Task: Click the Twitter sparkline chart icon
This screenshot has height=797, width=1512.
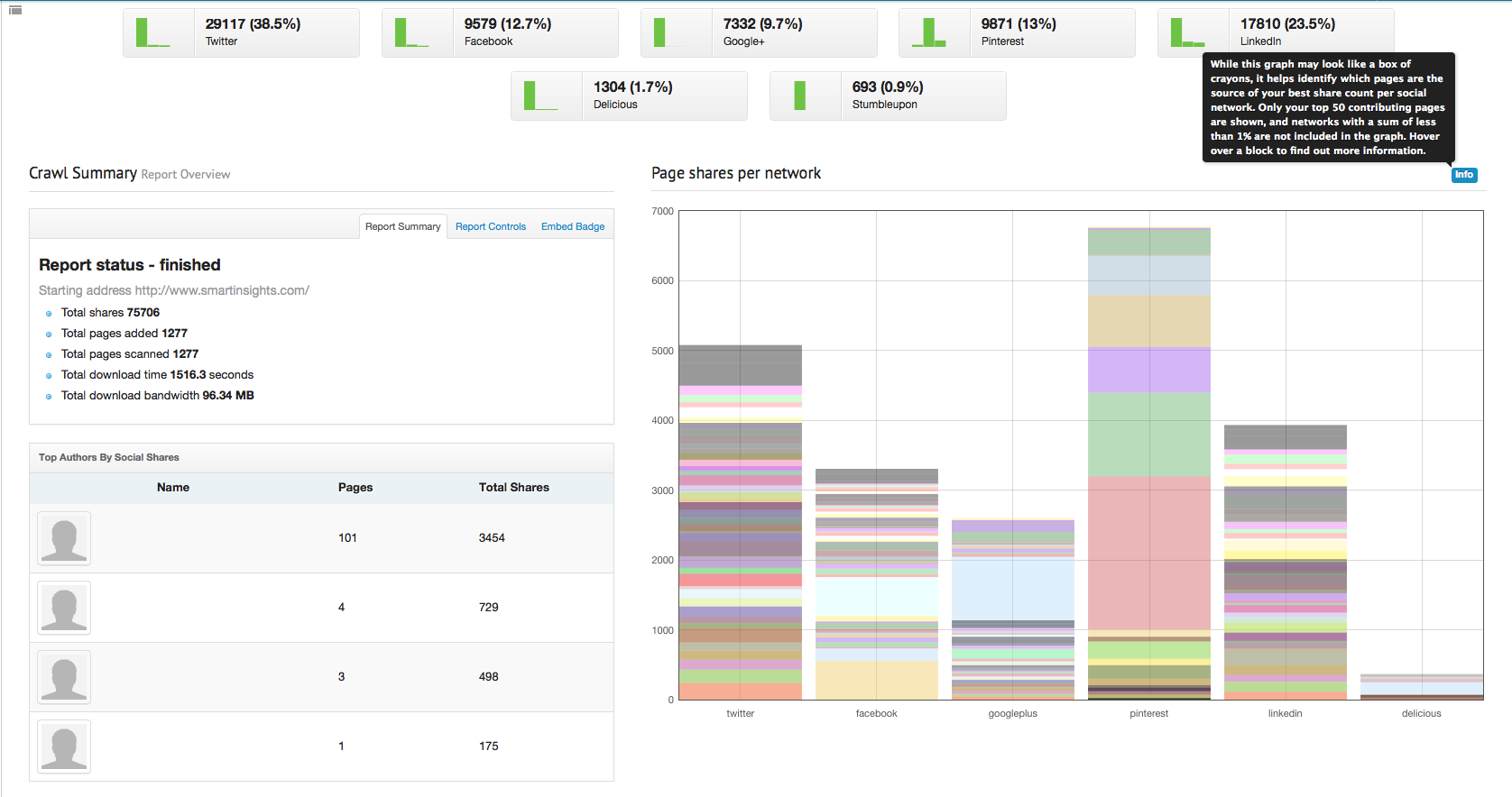Action: point(153,32)
